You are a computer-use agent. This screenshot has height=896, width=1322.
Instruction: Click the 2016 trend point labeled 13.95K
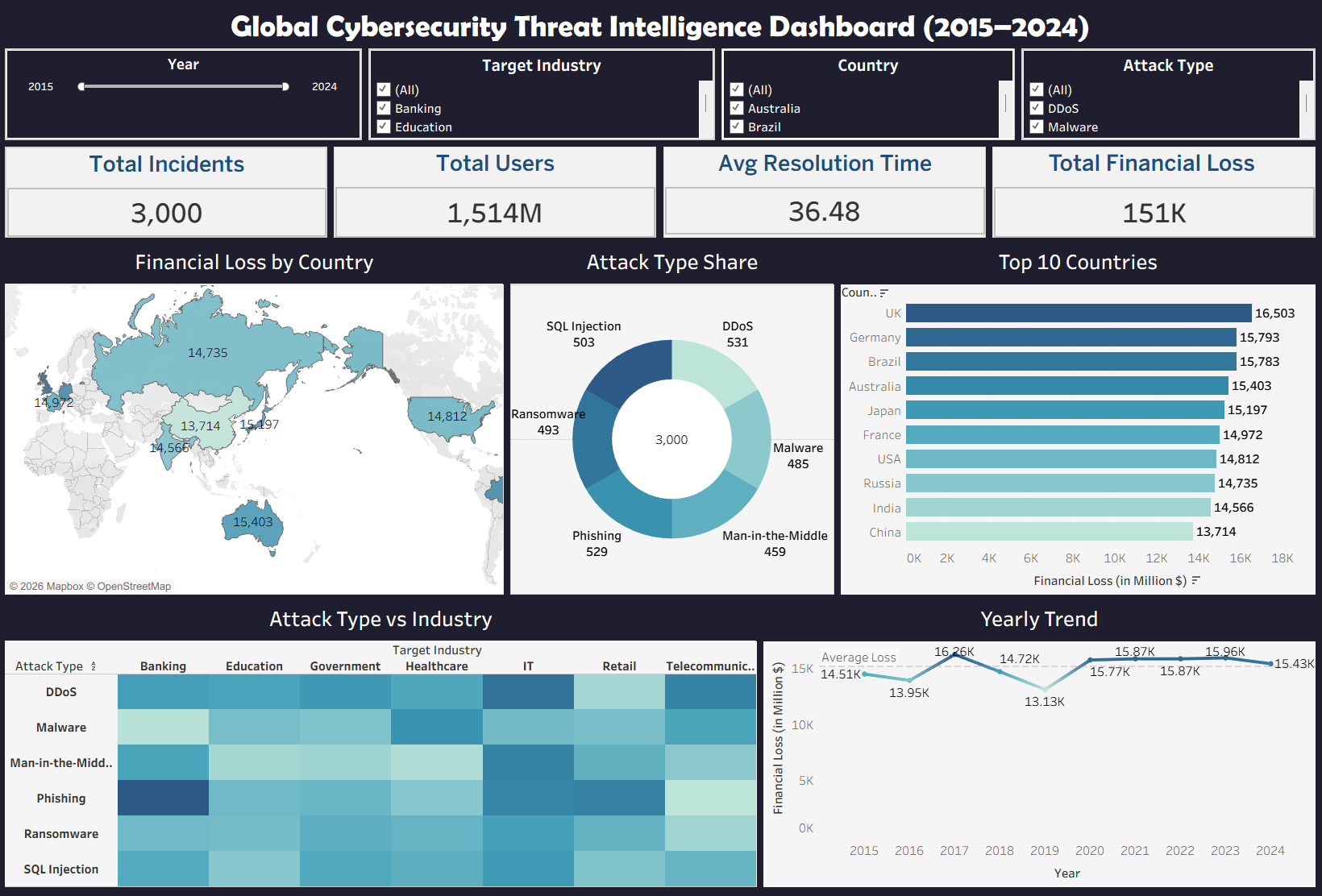pyautogui.click(x=909, y=680)
